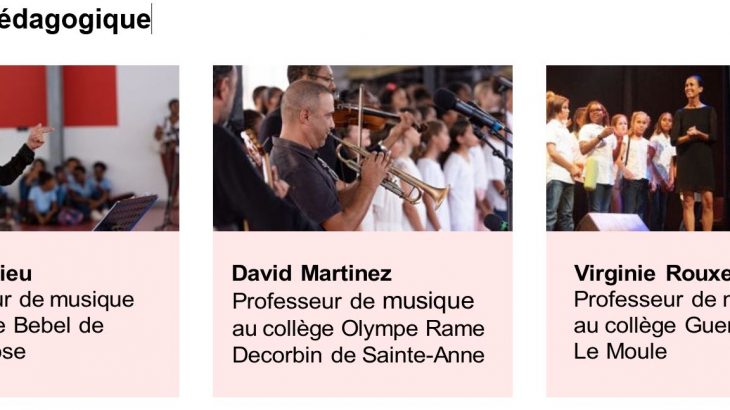Screen dimensions: 730x410
Task: Click the text "Decorbin de Sainte-Anne"
Action: (358, 354)
